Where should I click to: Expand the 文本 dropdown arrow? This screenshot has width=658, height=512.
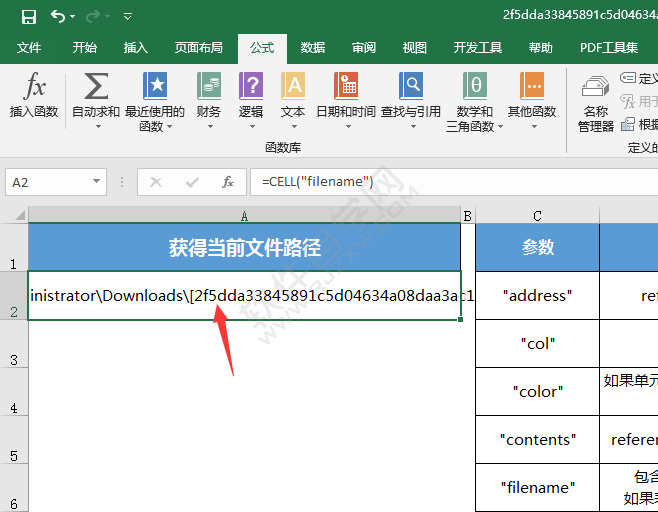point(294,126)
